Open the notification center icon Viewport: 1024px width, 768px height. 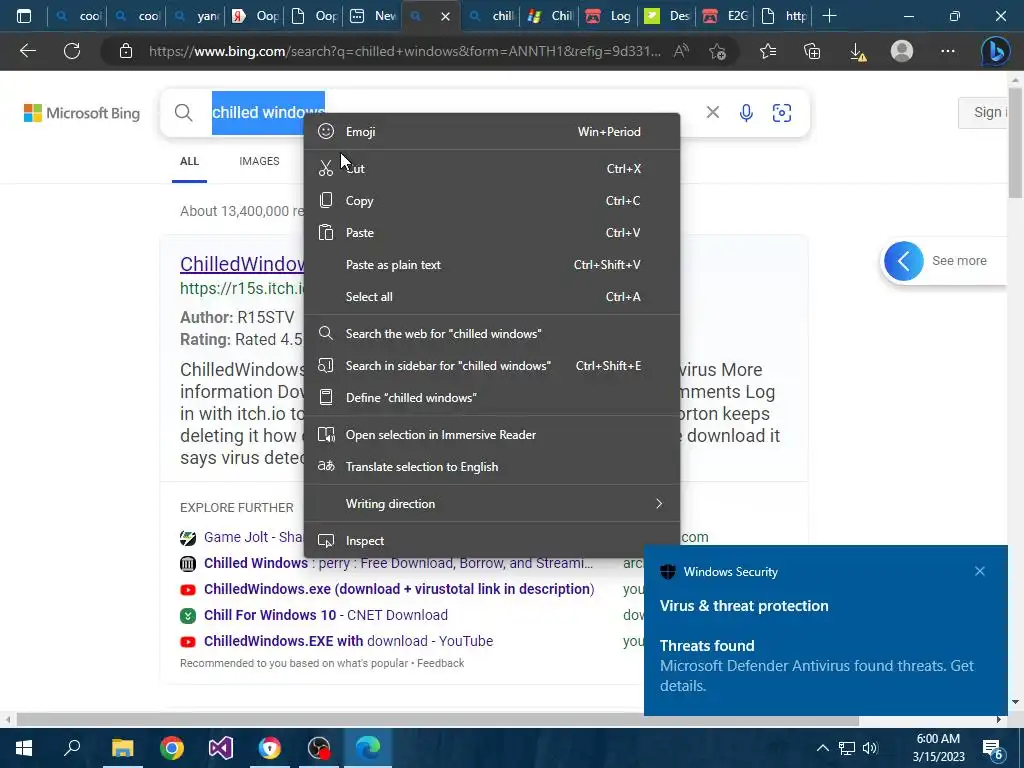(993, 750)
